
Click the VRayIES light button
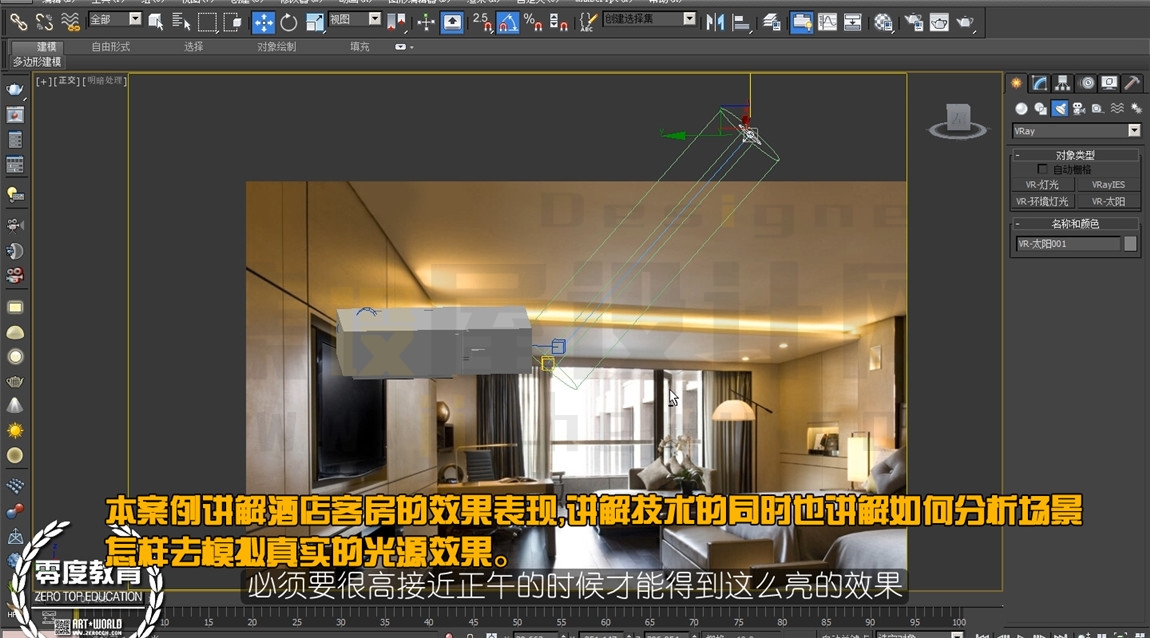click(x=1107, y=185)
